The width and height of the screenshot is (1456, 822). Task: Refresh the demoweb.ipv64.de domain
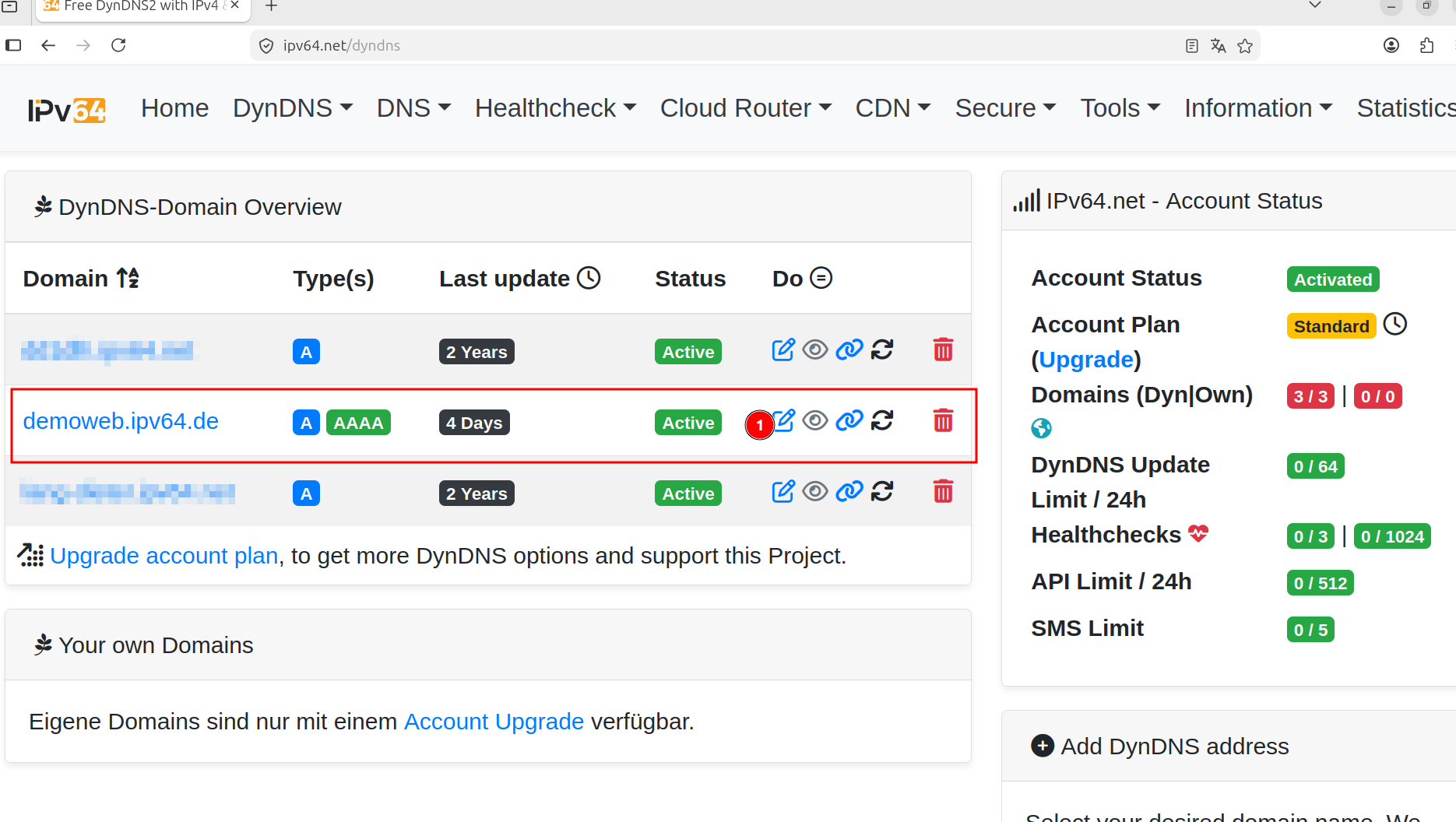[x=882, y=420]
